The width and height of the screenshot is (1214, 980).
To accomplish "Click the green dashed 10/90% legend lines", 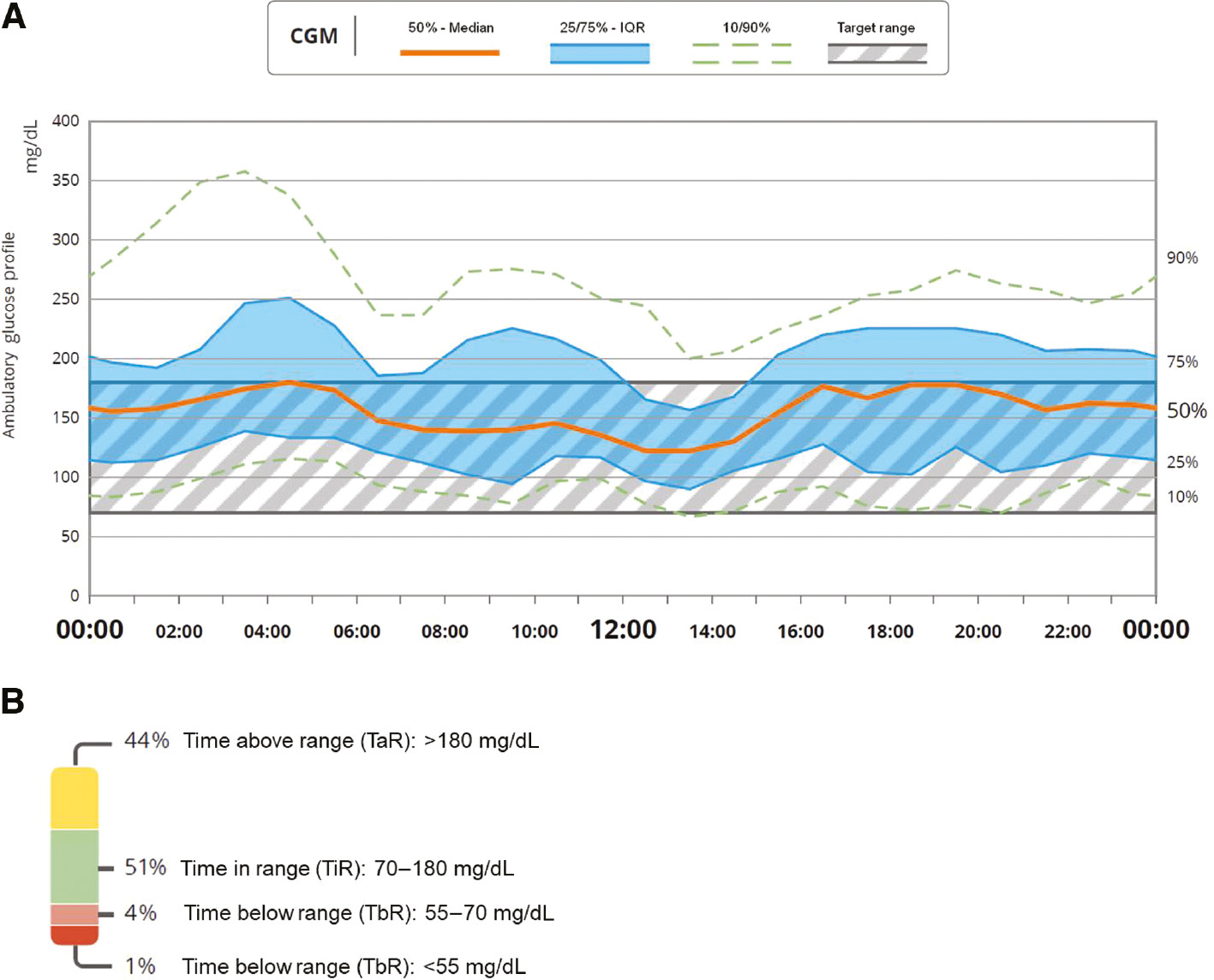I will [x=741, y=53].
